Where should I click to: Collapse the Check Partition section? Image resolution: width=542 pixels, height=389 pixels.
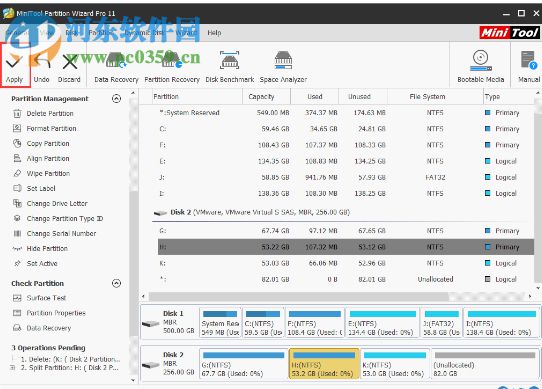click(116, 284)
